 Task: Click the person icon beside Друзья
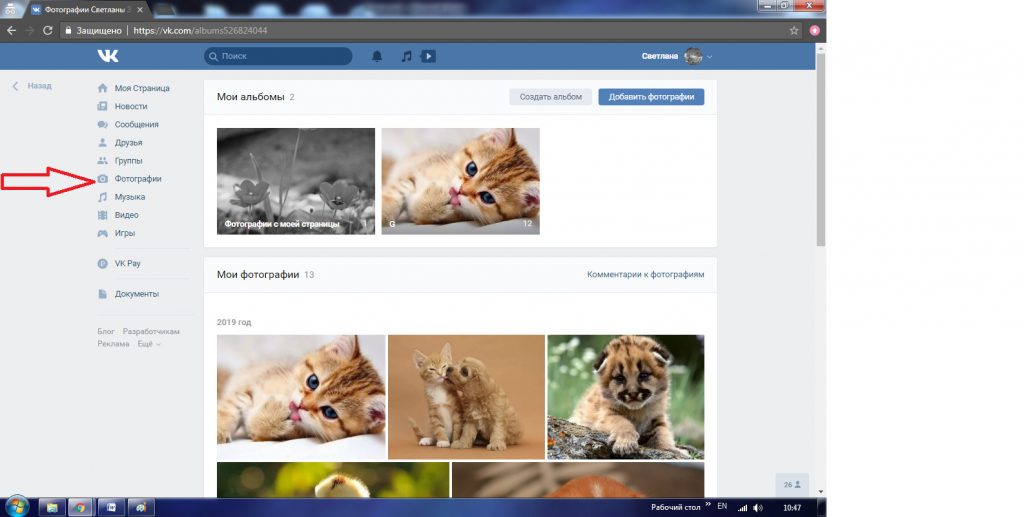coord(103,142)
